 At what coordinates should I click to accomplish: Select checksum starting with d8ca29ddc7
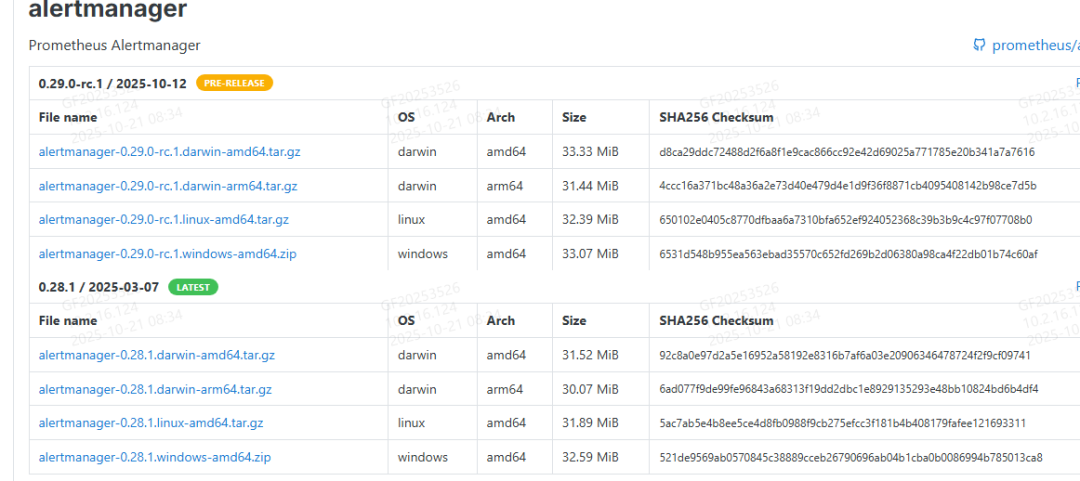coord(847,152)
